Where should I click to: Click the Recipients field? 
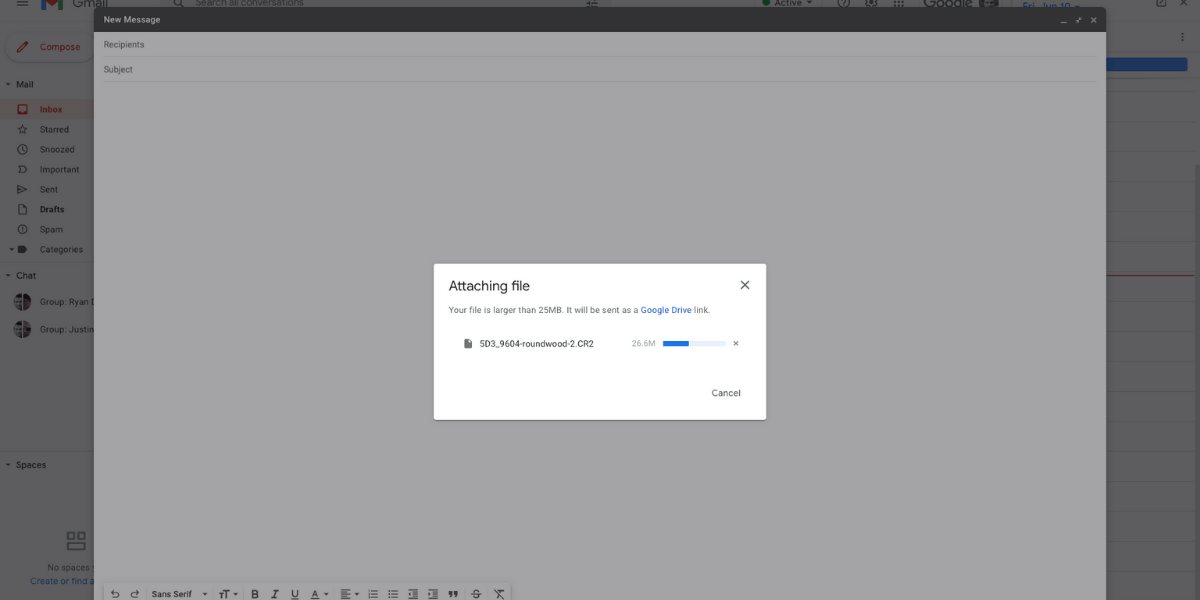[x=600, y=45]
